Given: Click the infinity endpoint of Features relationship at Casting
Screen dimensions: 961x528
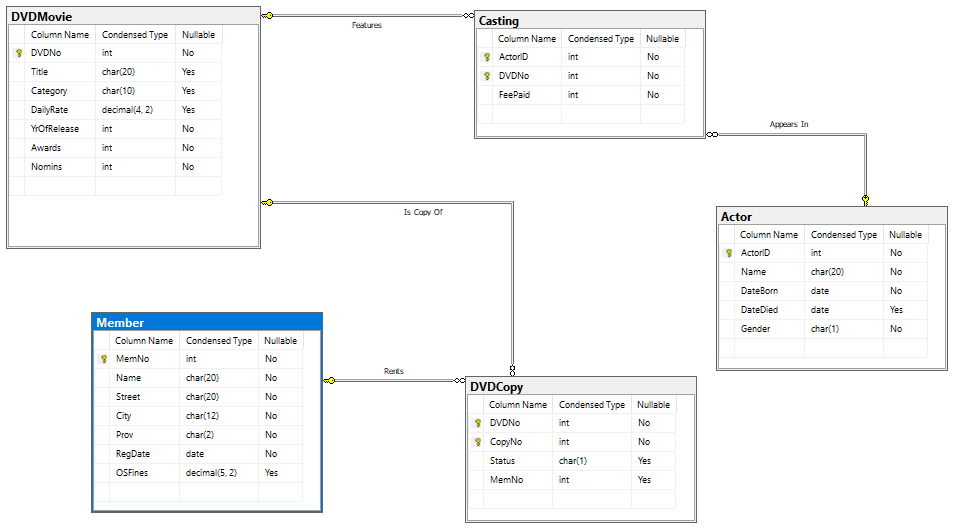Looking at the screenshot, I should (468, 15).
